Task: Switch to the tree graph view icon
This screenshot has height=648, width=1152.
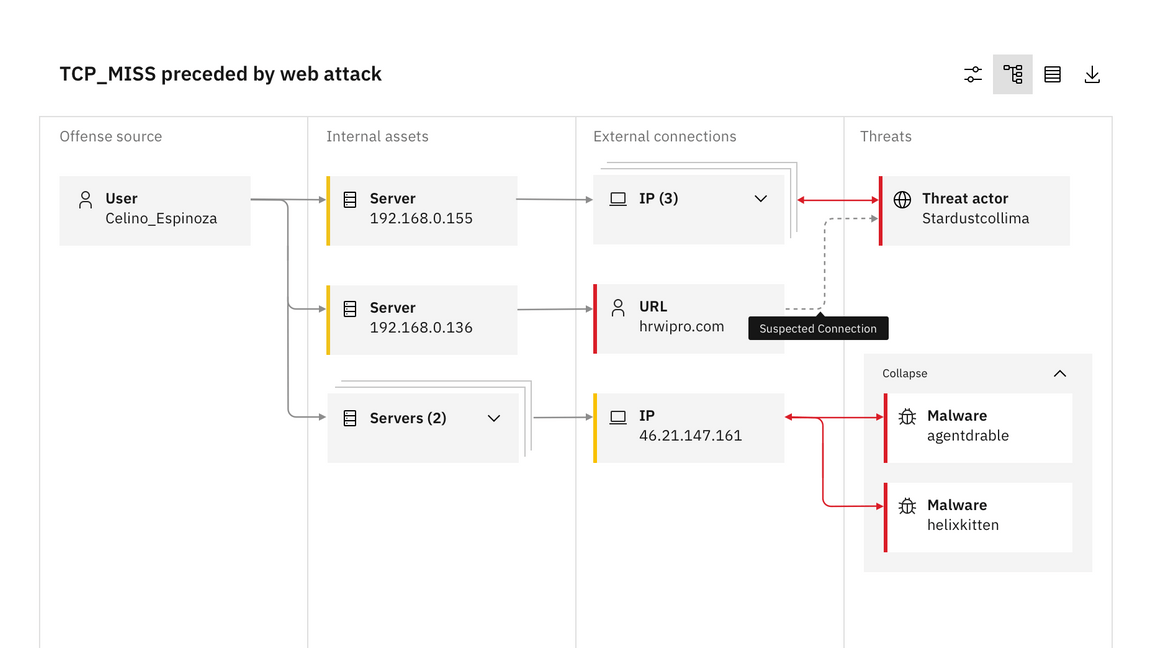Action: tap(1012, 74)
